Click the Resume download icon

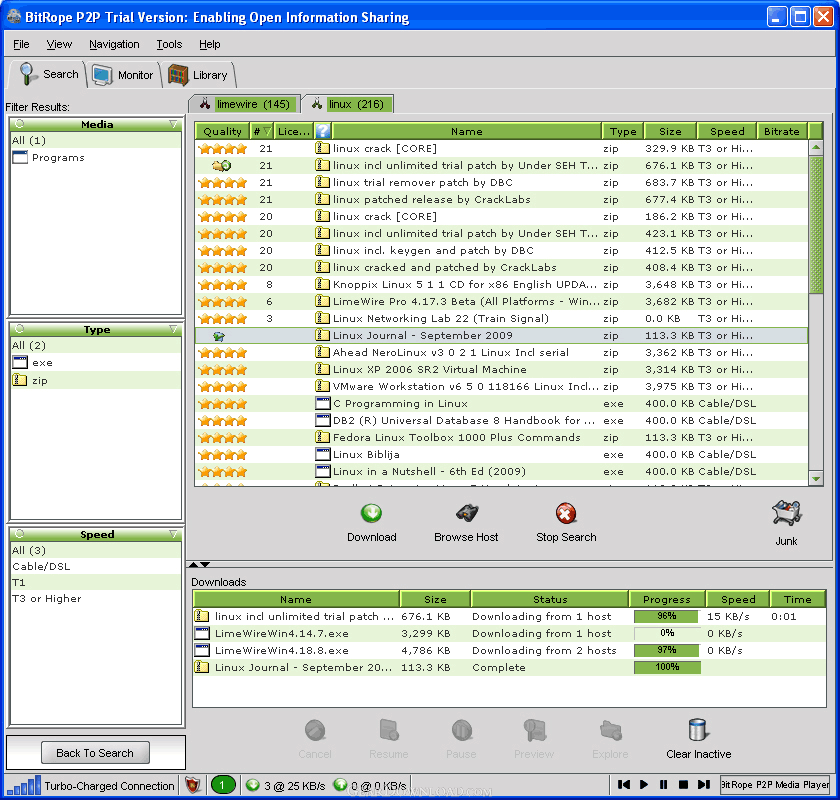click(389, 730)
